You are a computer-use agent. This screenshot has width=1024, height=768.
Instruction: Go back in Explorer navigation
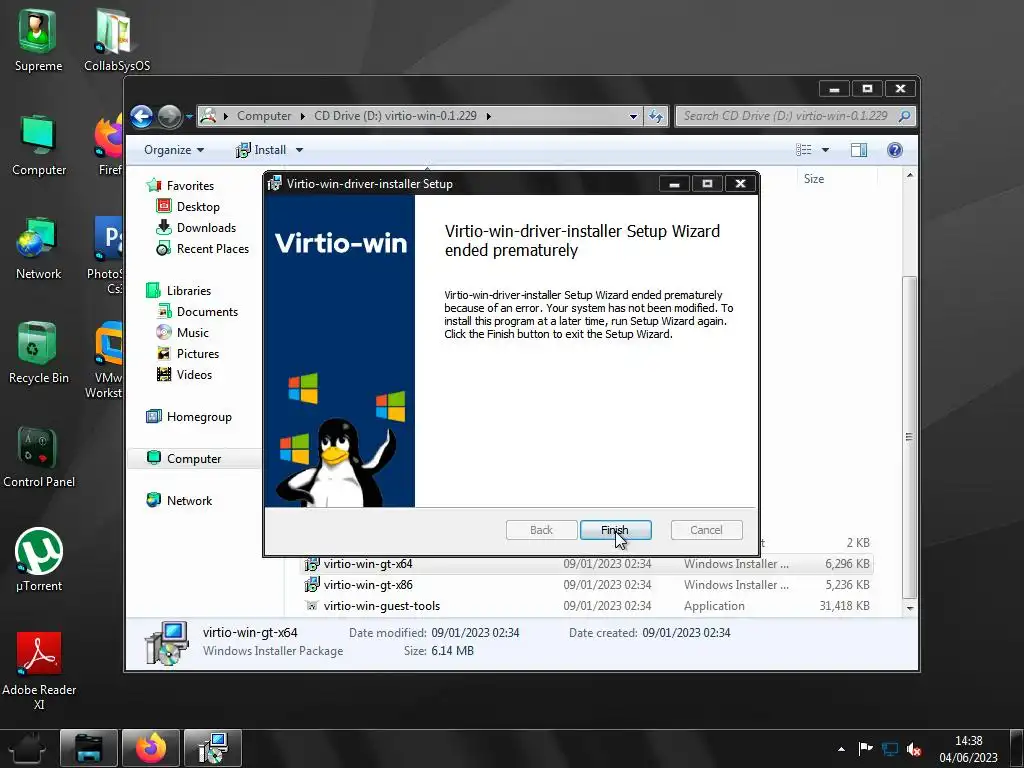point(141,116)
